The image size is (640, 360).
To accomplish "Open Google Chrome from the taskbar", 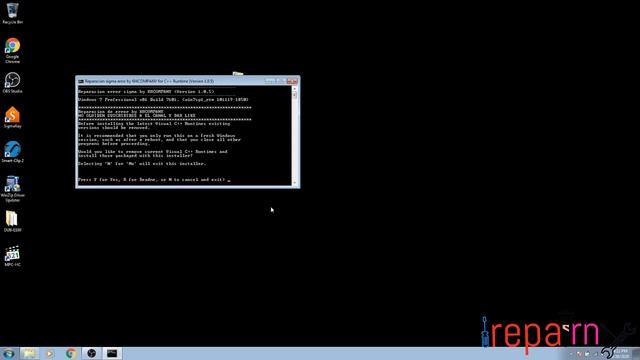I will point(71,353).
